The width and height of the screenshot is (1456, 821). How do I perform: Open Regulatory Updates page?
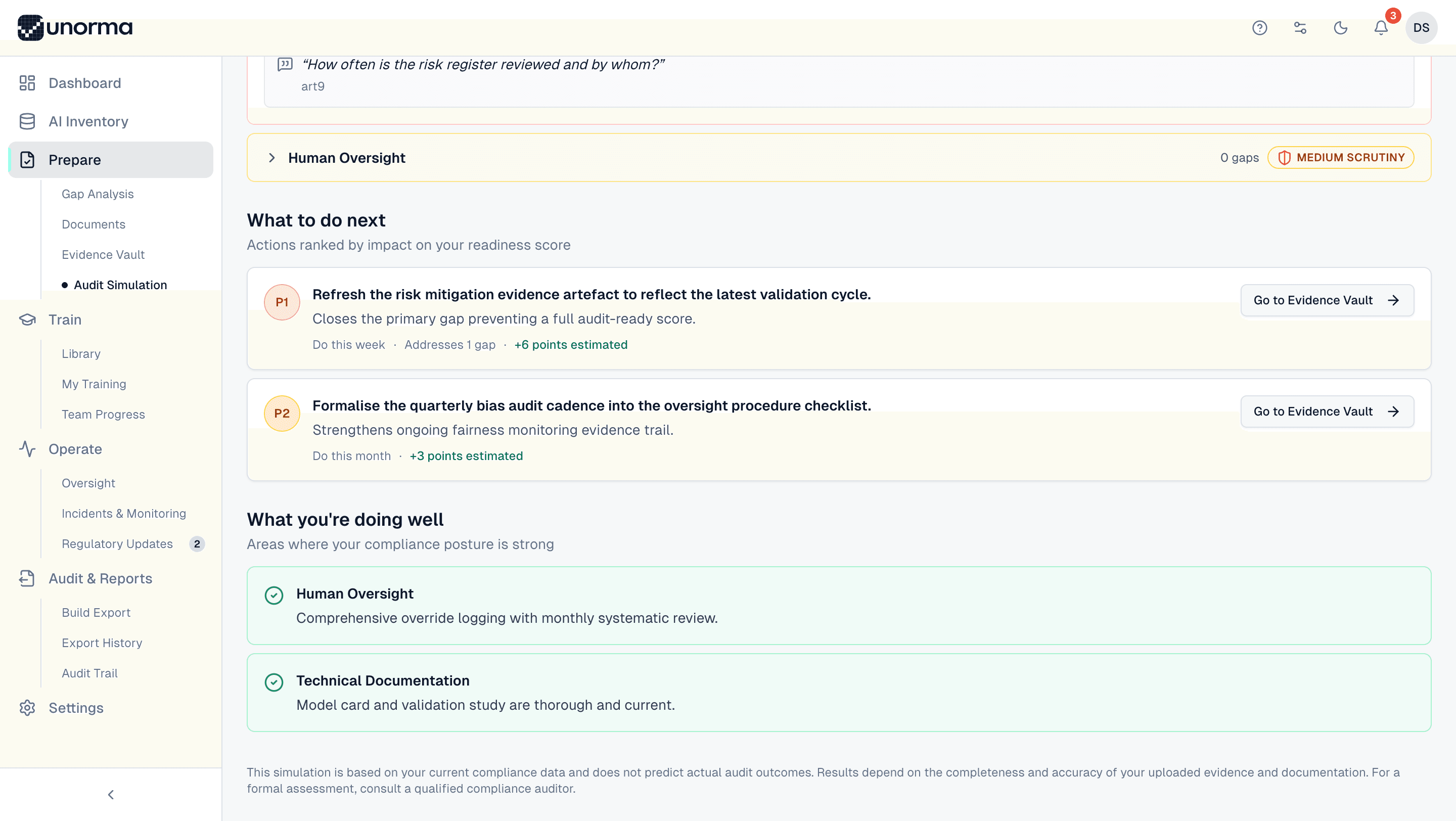117,544
